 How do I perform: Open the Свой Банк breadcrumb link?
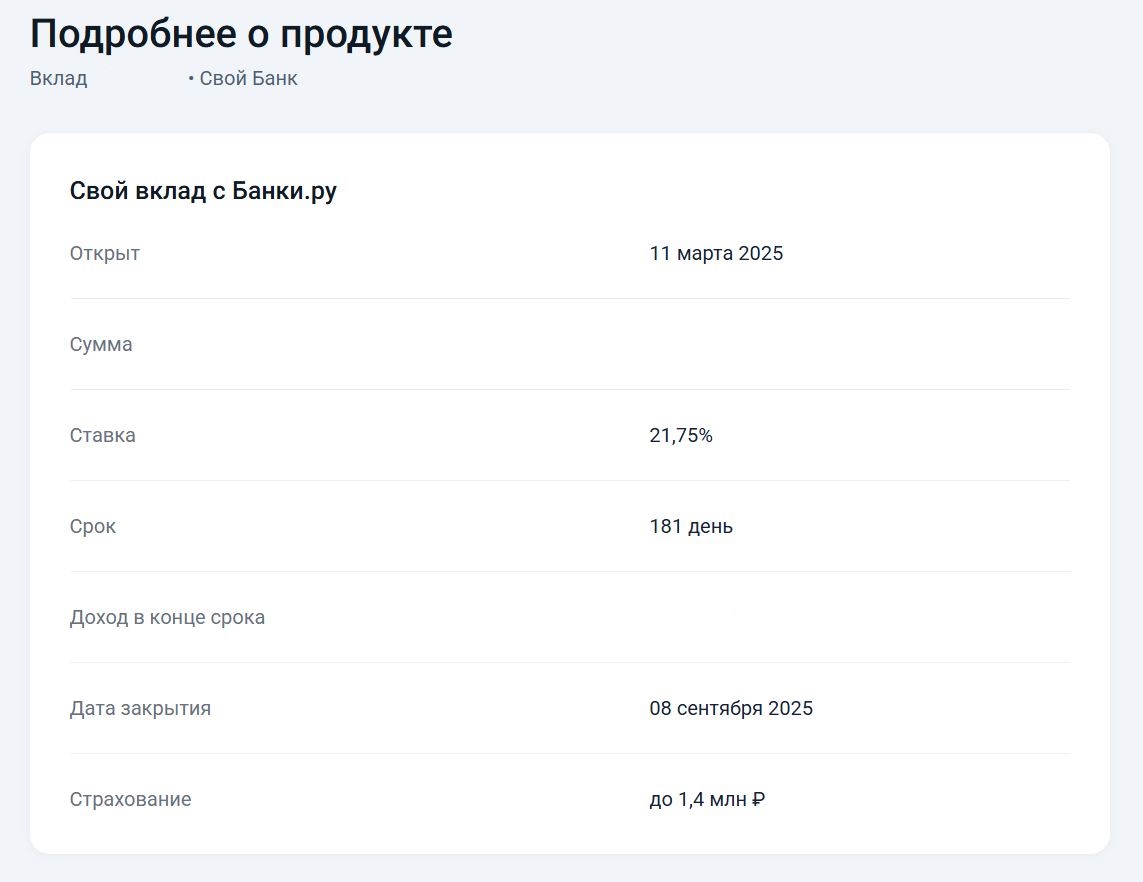249,78
